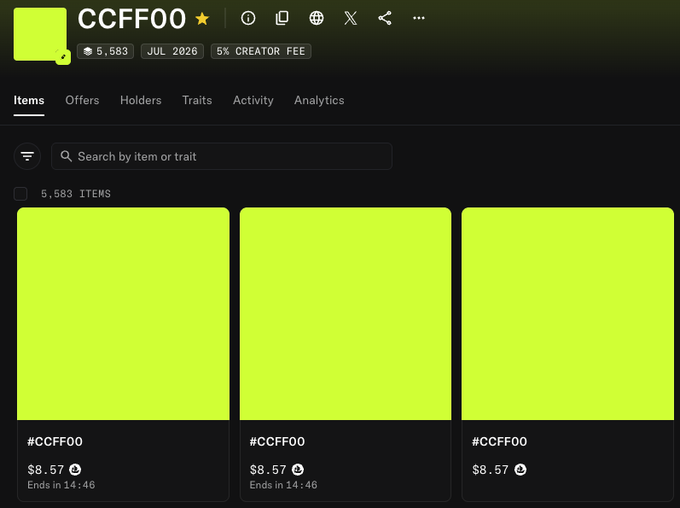
Task: Click the third card's #CCFF00 title
Action: click(x=500, y=442)
